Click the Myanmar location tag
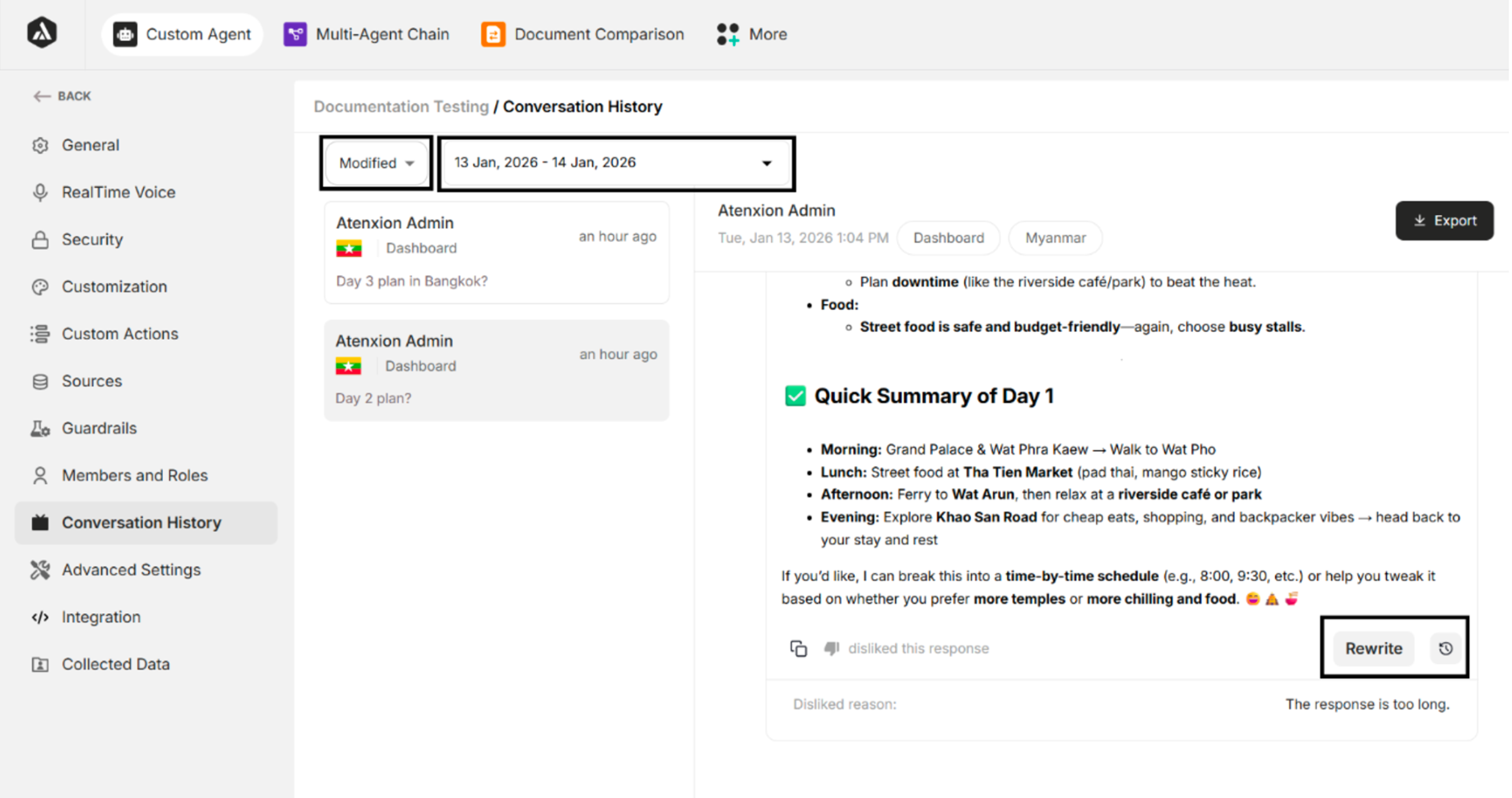Screen dimensions: 1512x798 (1055, 238)
